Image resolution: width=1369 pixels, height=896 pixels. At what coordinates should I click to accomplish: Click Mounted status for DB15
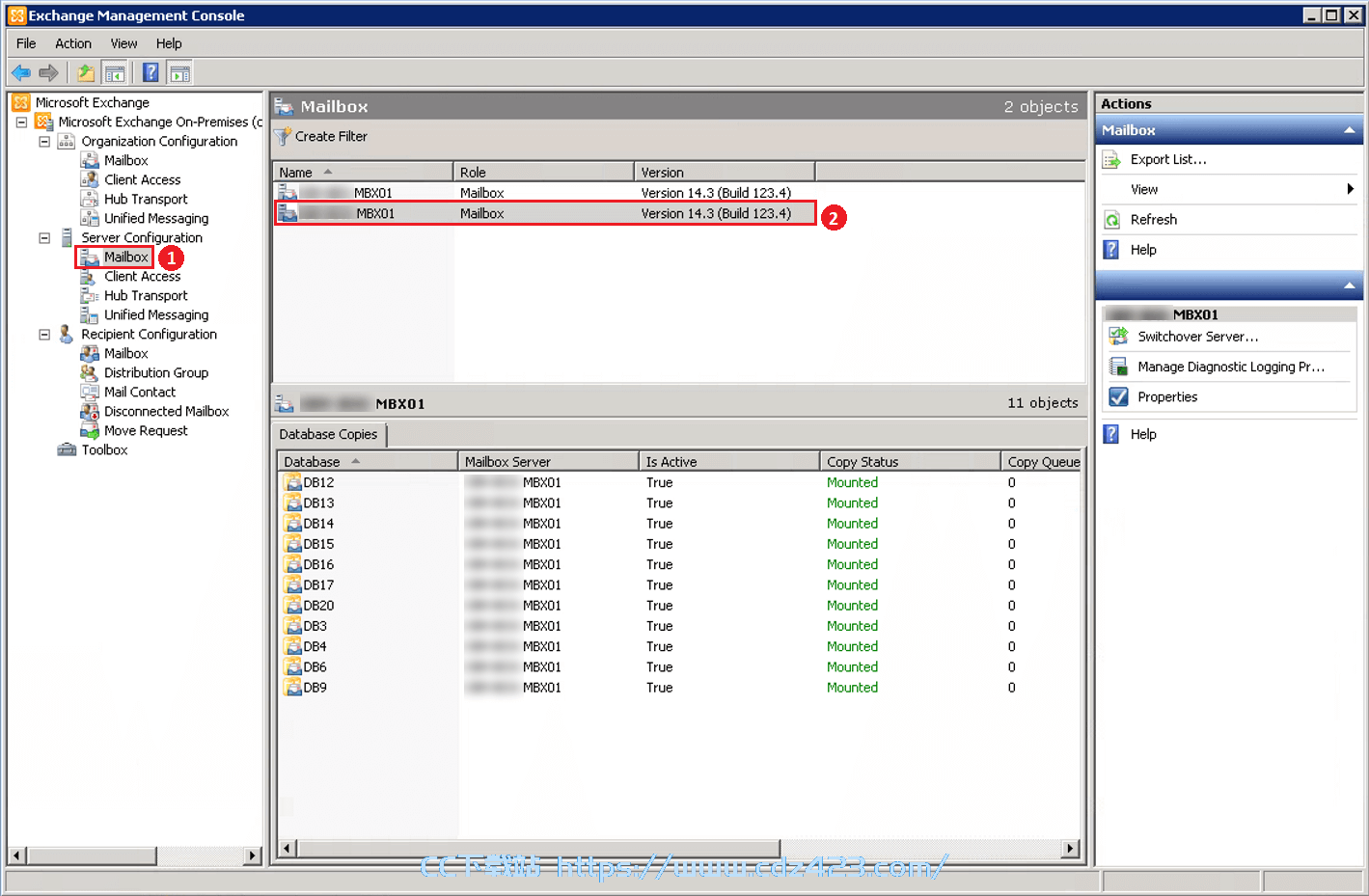(x=852, y=544)
